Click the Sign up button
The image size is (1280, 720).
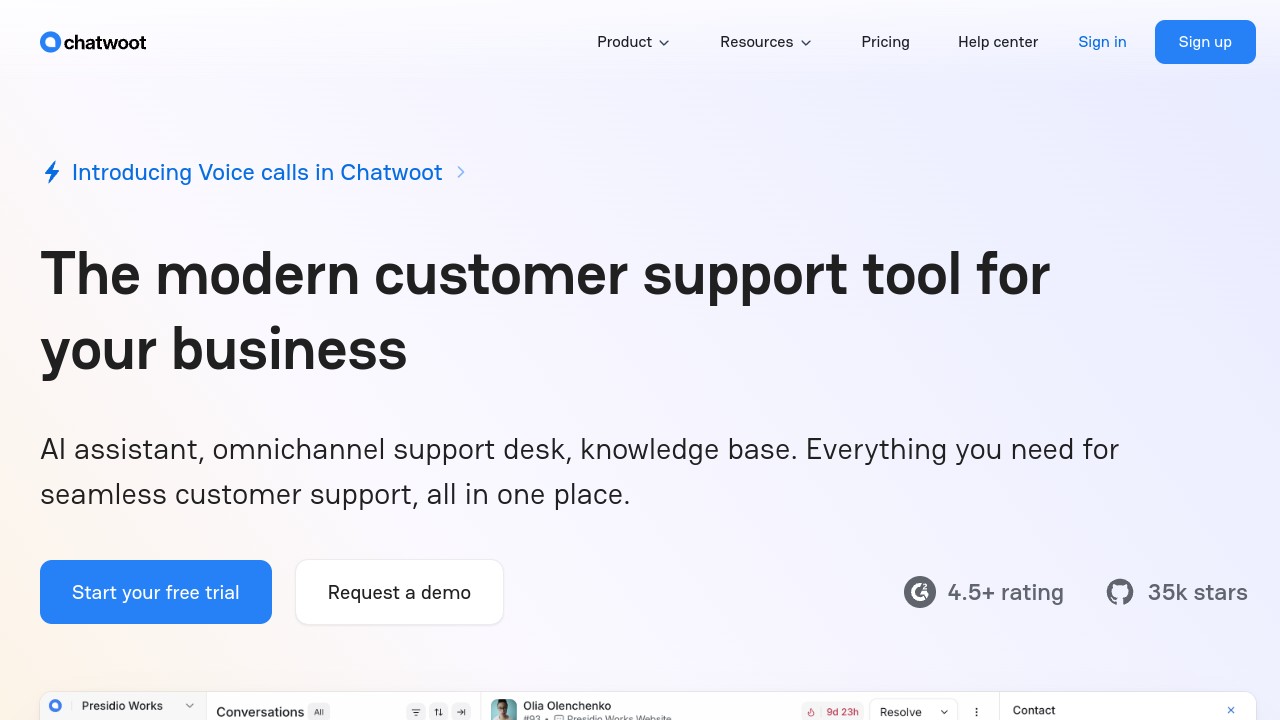pos(1205,42)
